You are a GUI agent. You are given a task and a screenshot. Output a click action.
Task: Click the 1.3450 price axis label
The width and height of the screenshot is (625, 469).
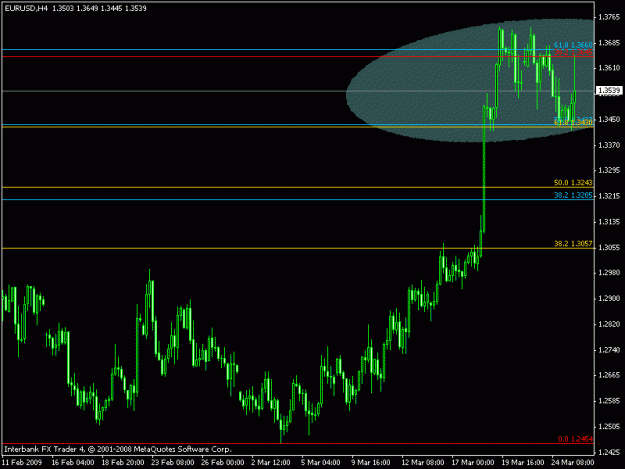point(609,120)
